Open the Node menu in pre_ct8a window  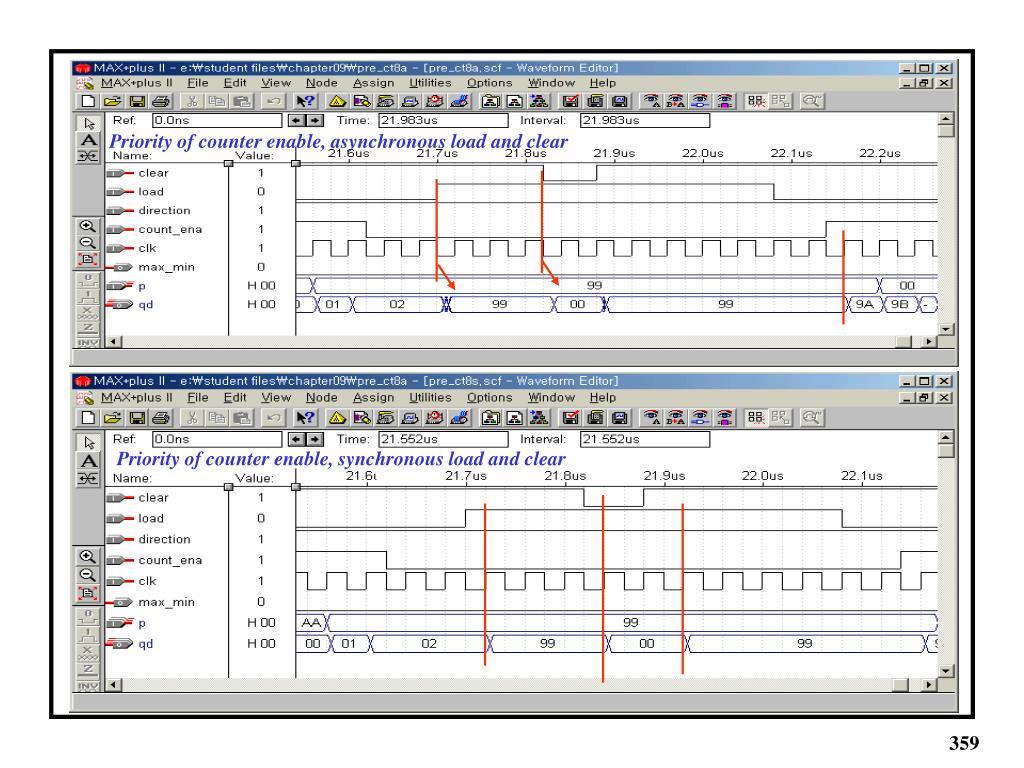(321, 83)
